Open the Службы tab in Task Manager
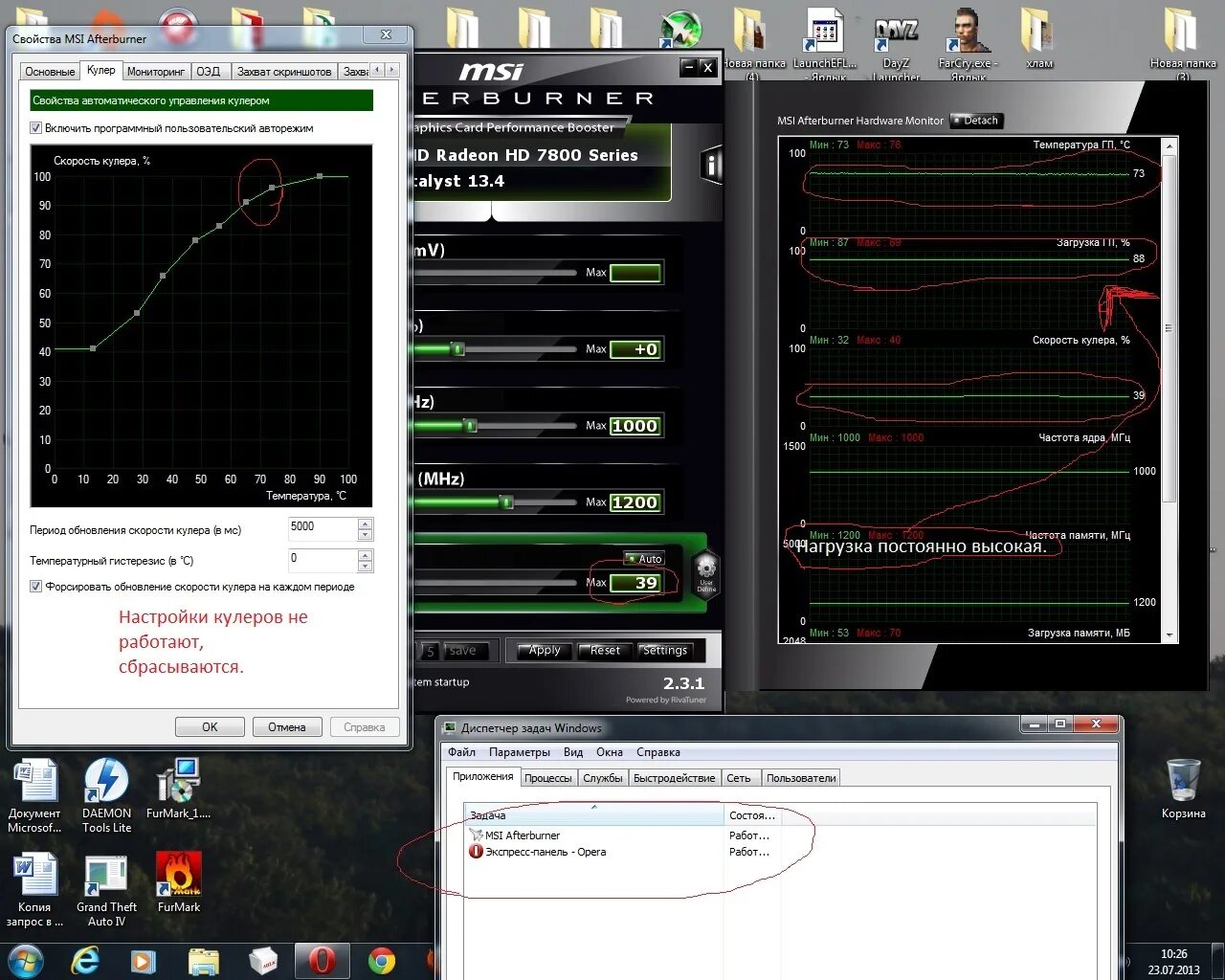 [603, 778]
